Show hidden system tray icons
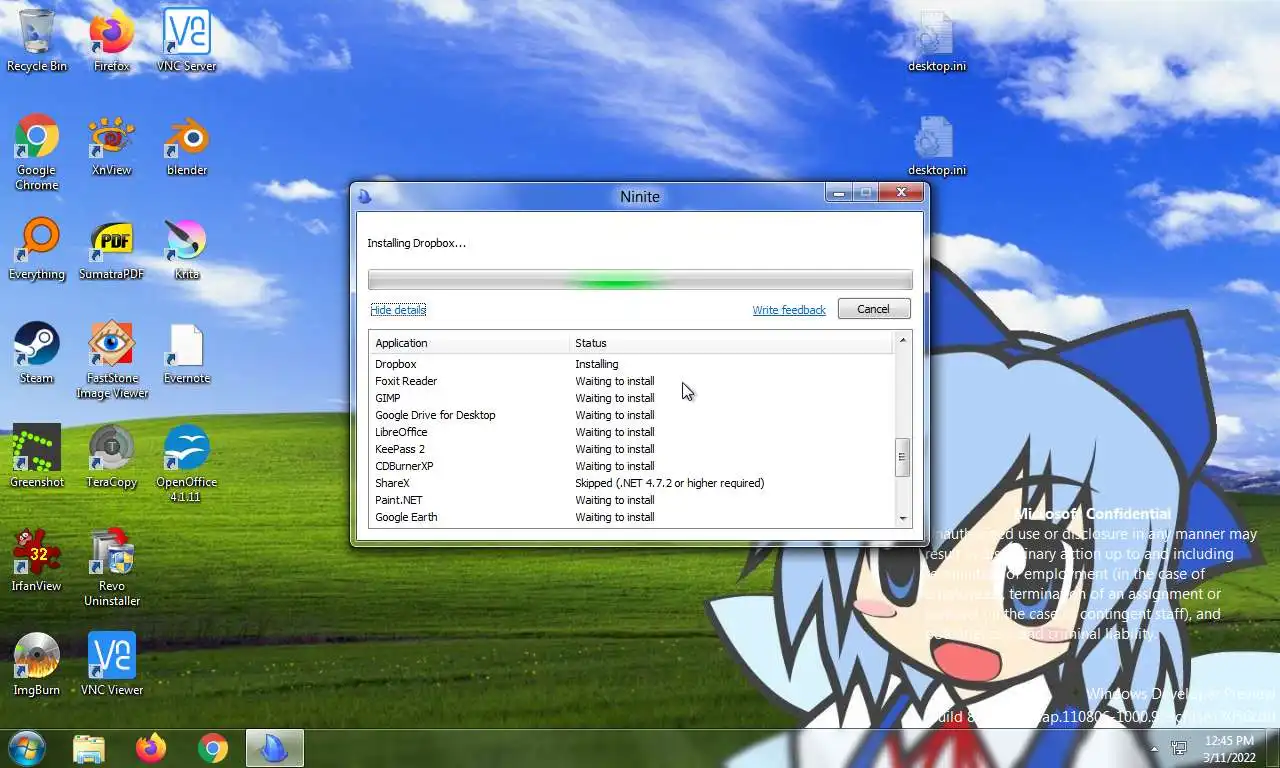 pyautogui.click(x=1154, y=748)
